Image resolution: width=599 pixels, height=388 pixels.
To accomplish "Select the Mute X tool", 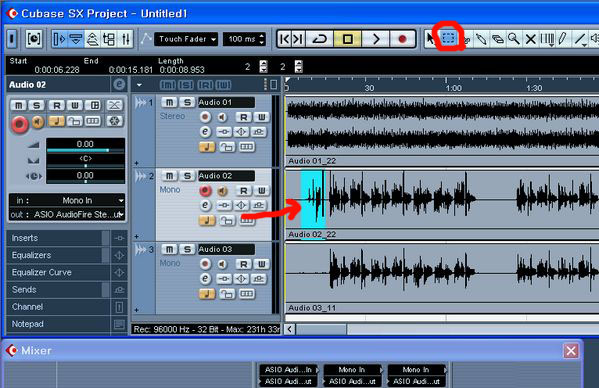I will [x=530, y=39].
